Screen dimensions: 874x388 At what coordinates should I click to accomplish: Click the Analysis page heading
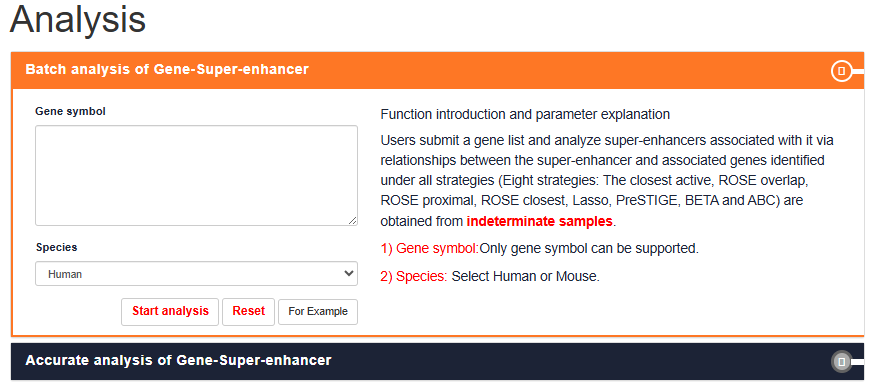(x=78, y=20)
